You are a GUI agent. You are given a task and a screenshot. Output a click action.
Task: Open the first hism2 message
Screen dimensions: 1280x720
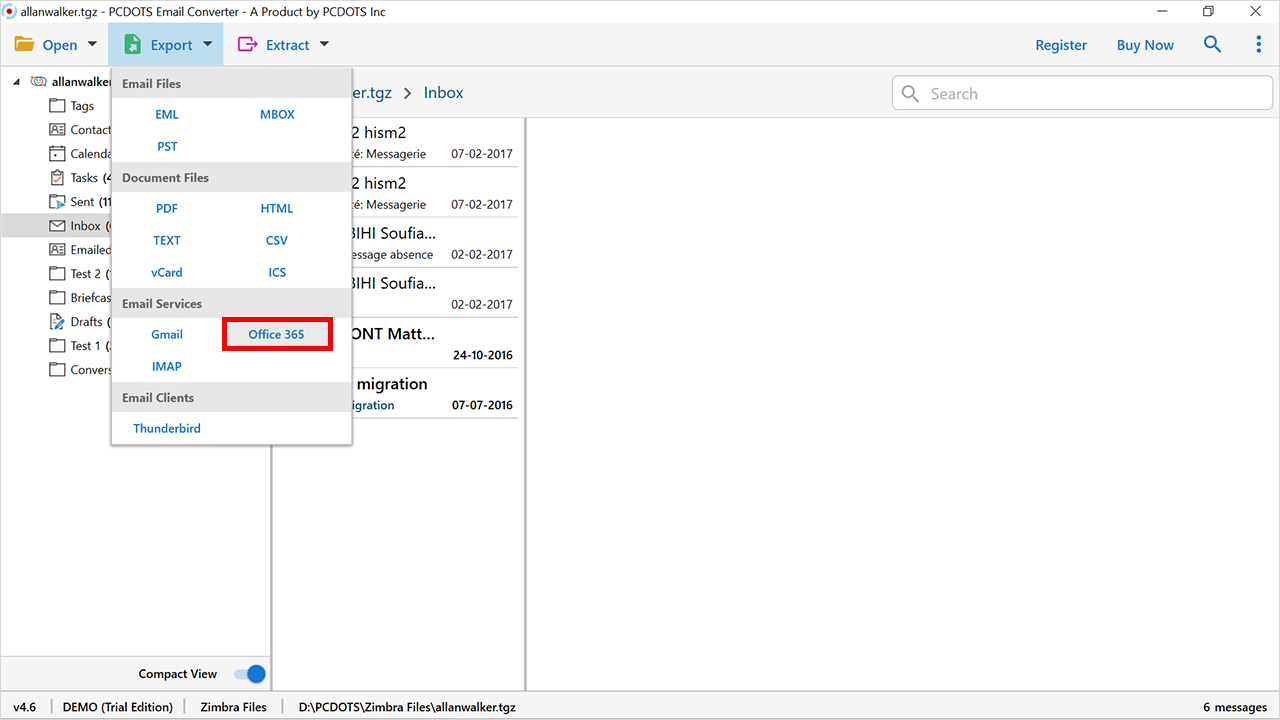(435, 142)
